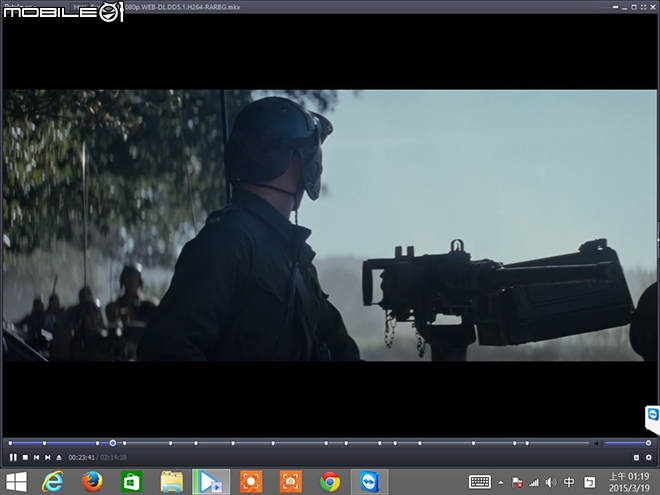Open player control panel gear icon
The width and height of the screenshot is (660, 495).
649,458
